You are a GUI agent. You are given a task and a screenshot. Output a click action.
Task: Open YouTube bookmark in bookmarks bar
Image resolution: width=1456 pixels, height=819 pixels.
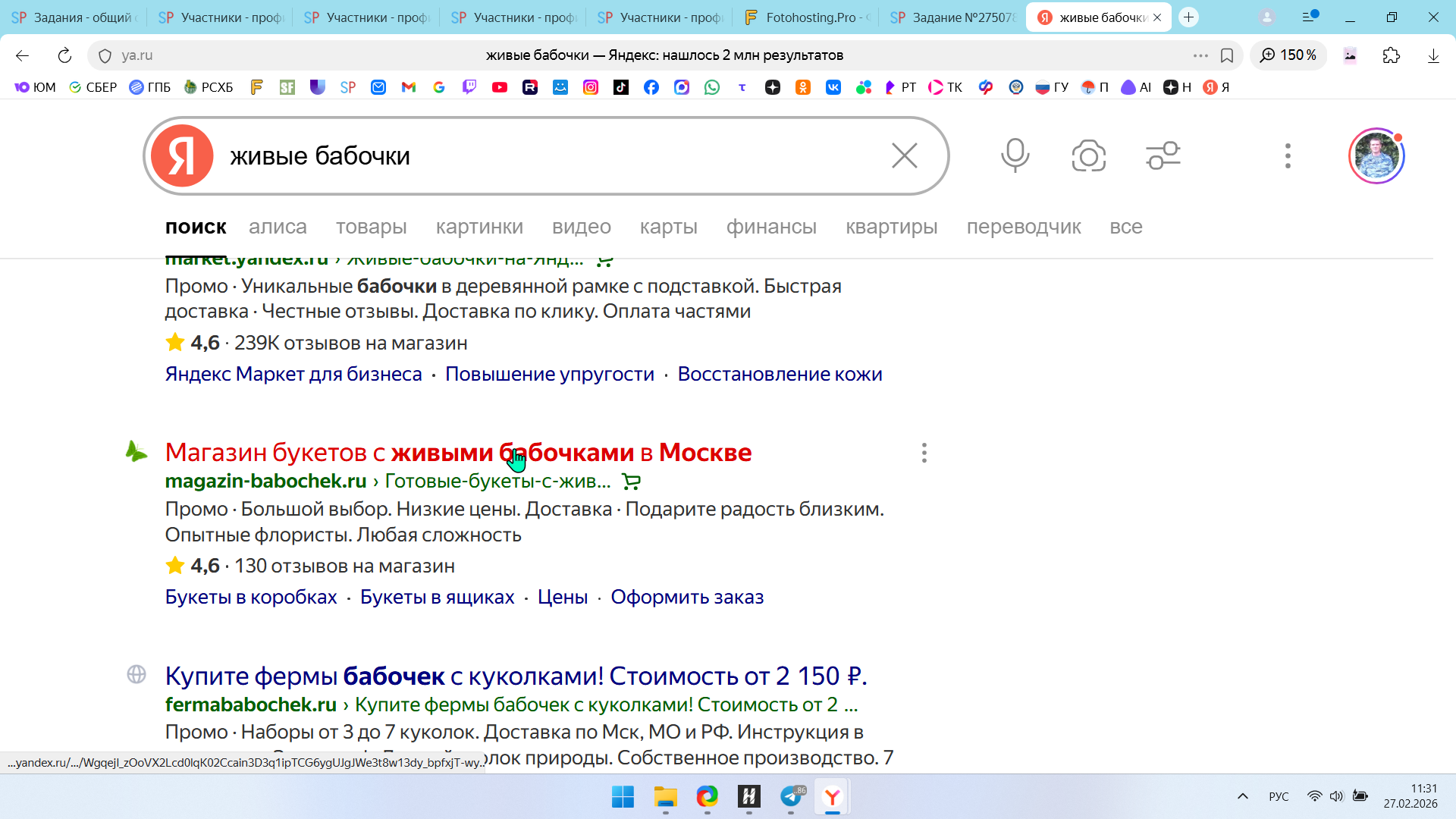499,87
